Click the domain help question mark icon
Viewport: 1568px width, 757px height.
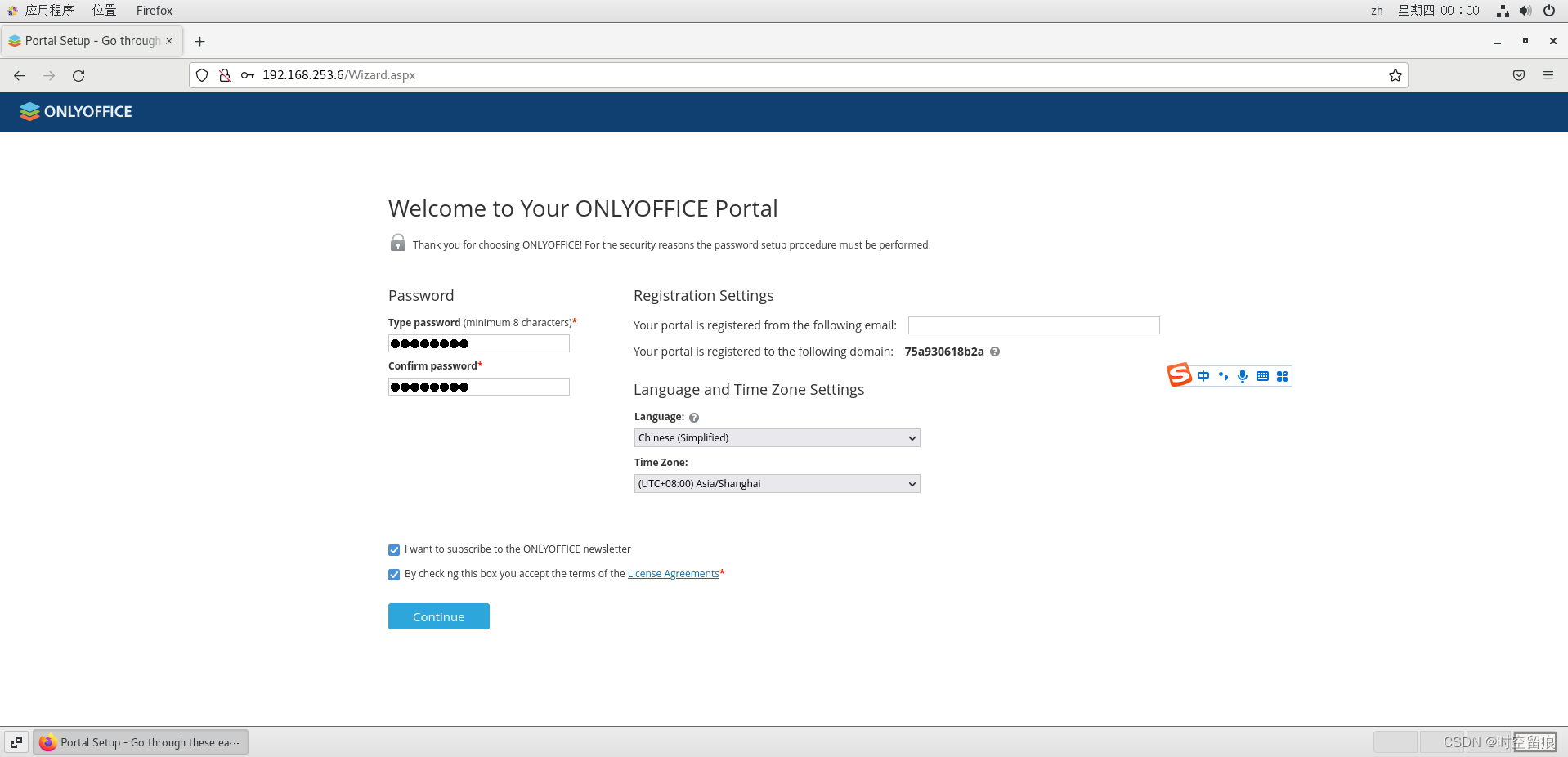(995, 352)
